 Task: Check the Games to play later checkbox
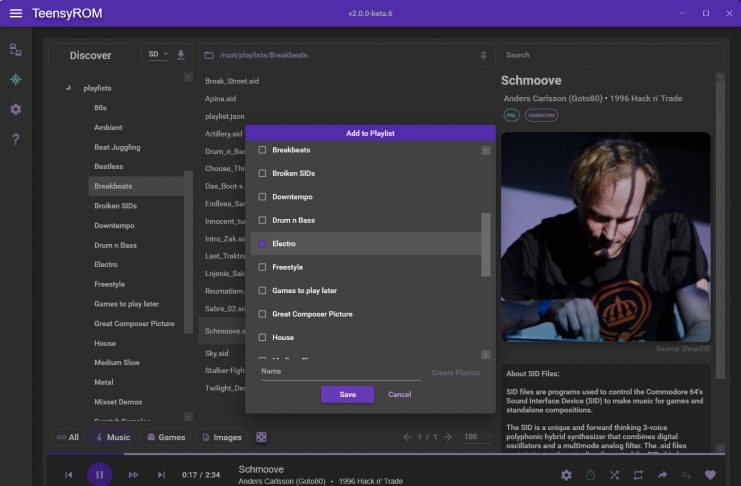point(262,290)
